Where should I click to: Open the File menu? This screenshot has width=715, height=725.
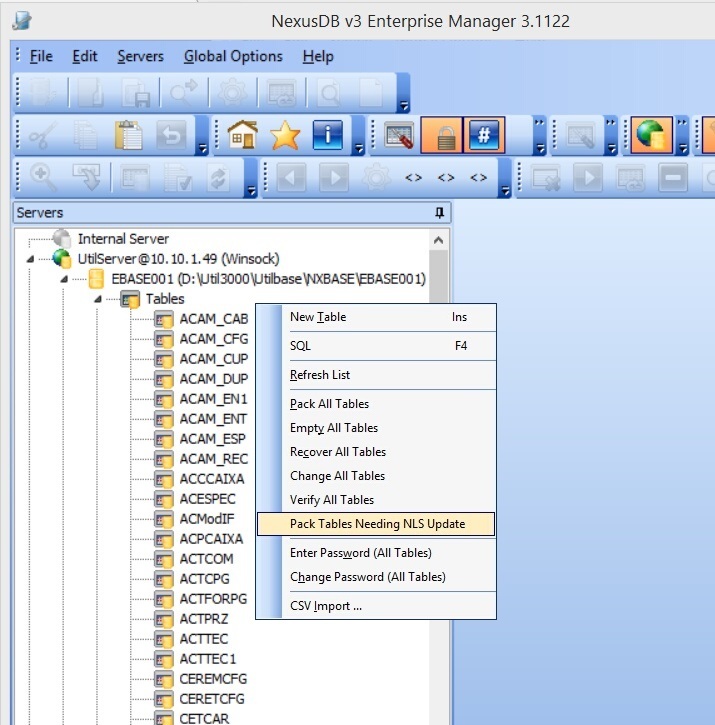pos(41,56)
